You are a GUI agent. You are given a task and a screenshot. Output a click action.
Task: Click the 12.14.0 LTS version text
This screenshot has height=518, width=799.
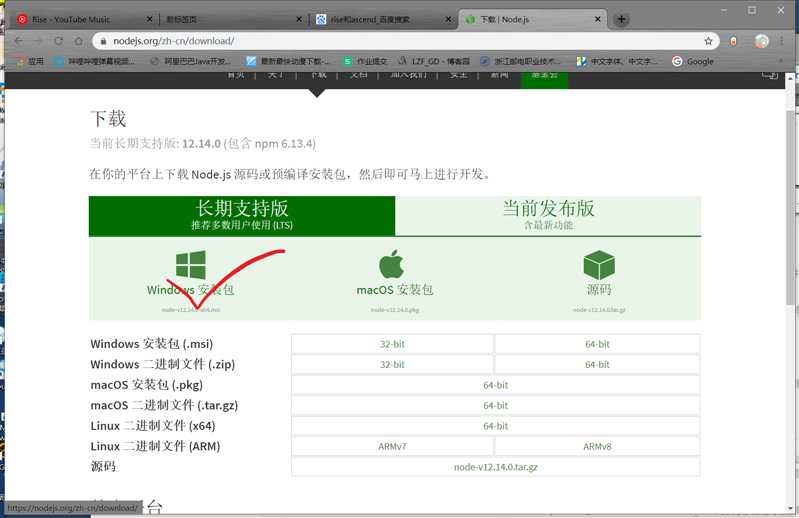pyautogui.click(x=201, y=144)
